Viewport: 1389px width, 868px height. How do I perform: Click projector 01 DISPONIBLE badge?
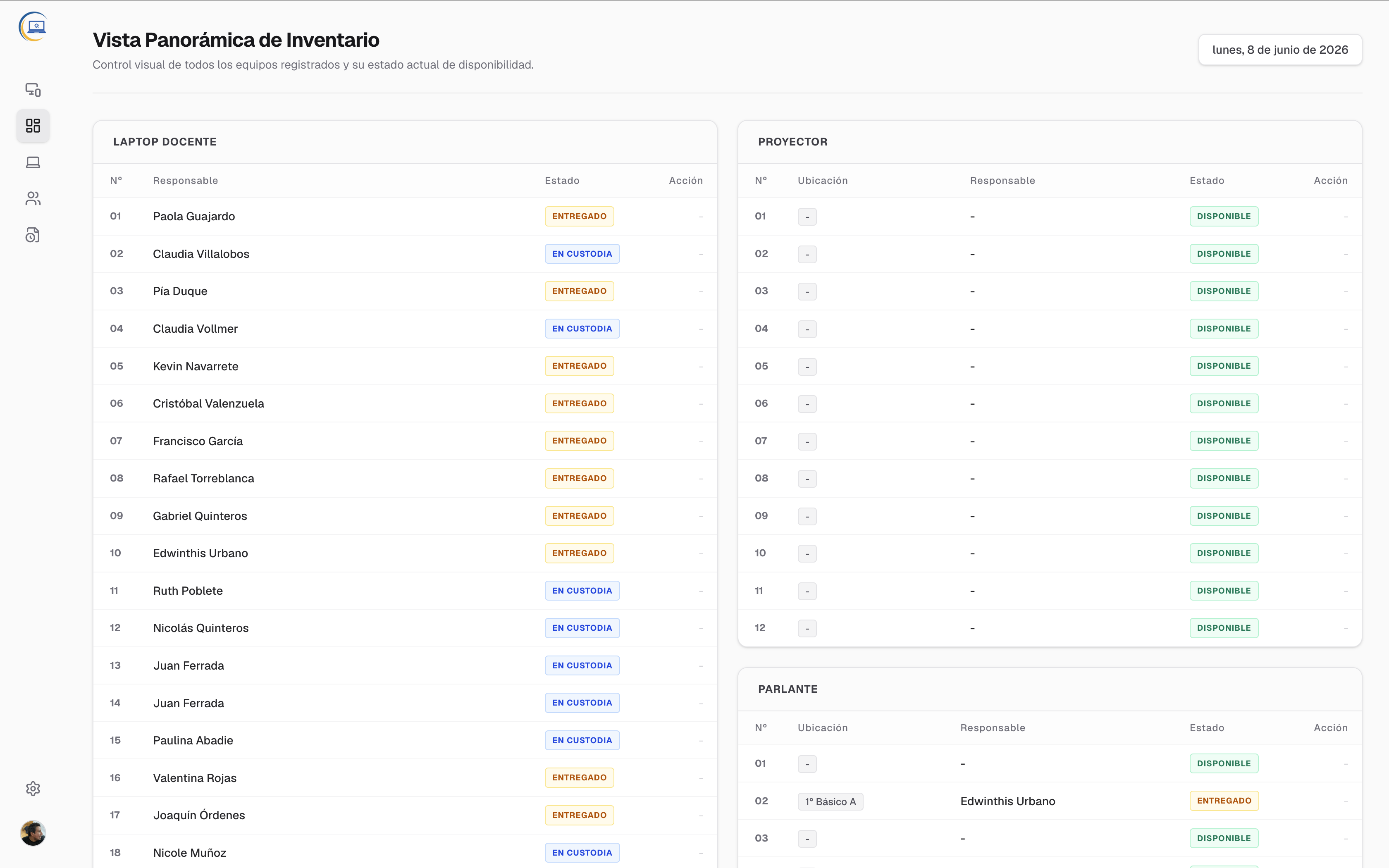1224,217
